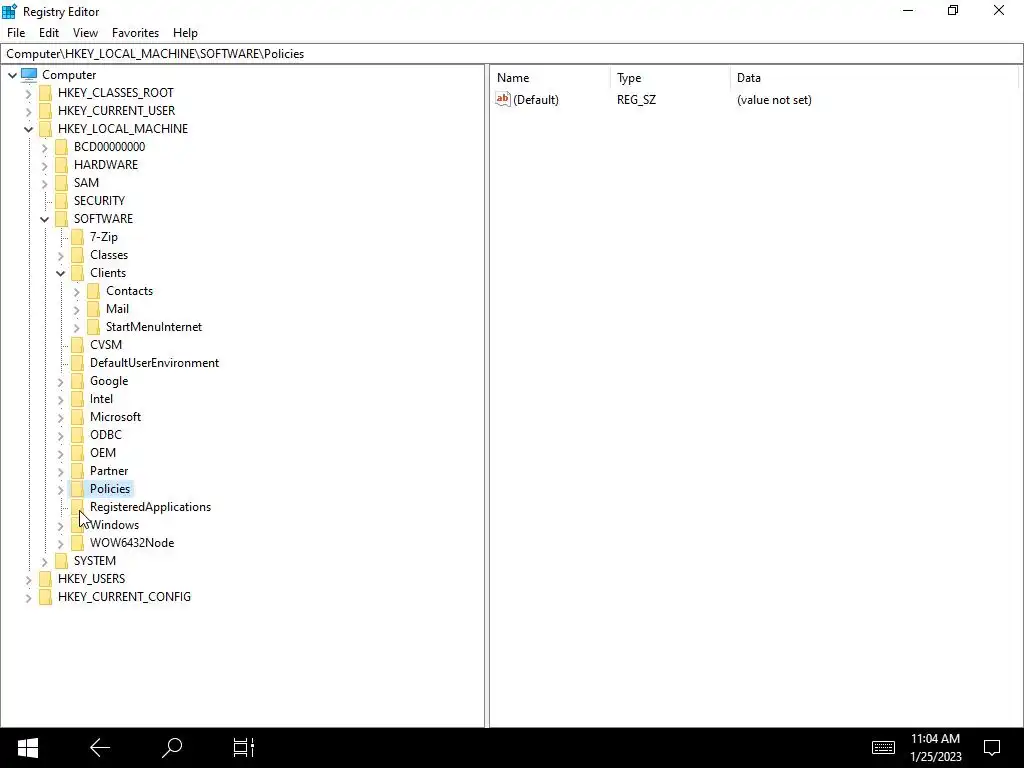Open the View menu
This screenshot has width=1024, height=768.
point(85,33)
